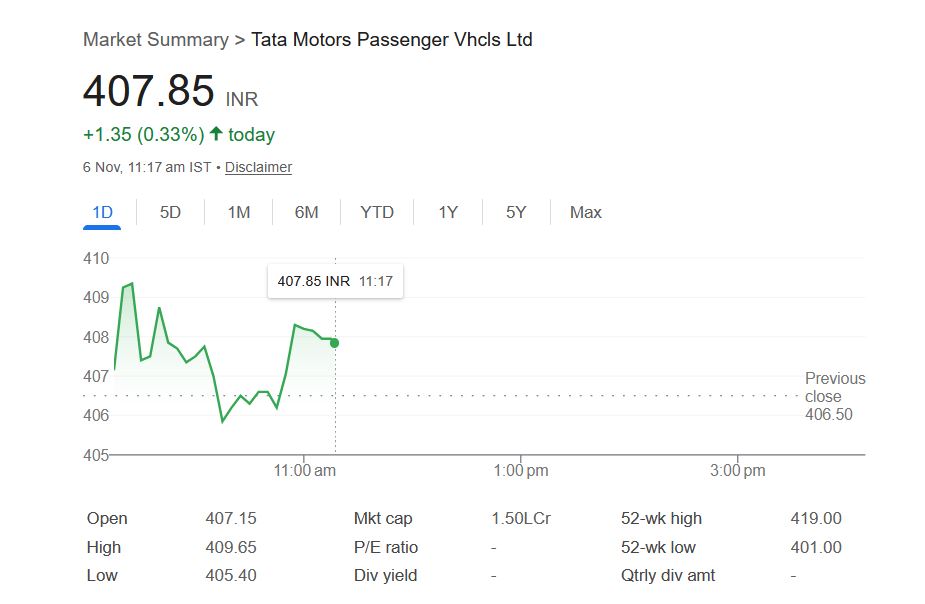Click the 407.85 INR chart tooltip

tap(335, 281)
